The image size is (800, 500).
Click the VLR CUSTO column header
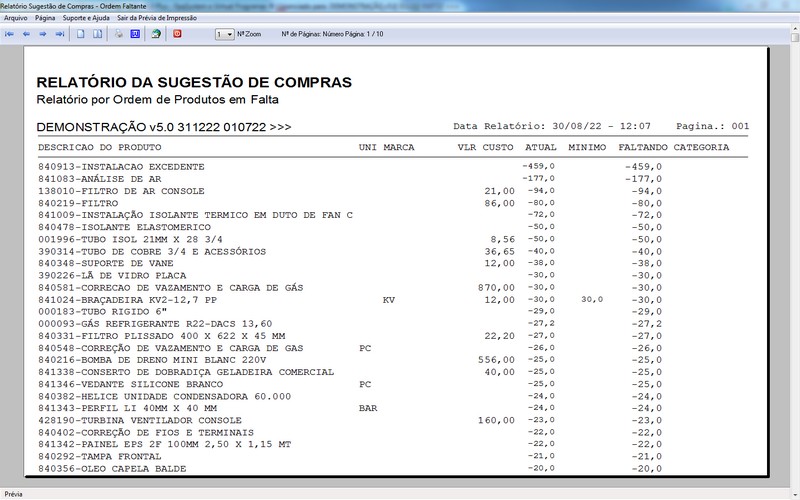[x=485, y=147]
